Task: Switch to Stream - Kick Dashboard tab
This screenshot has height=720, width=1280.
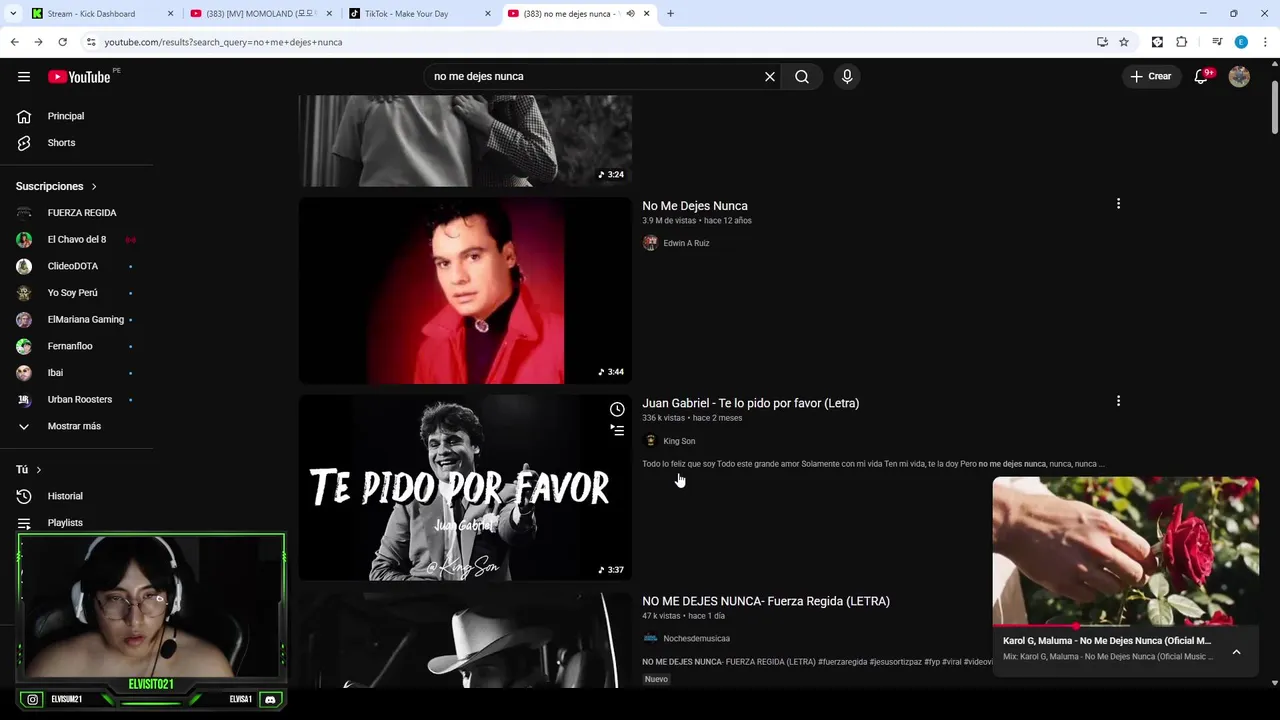Action: coord(101,14)
